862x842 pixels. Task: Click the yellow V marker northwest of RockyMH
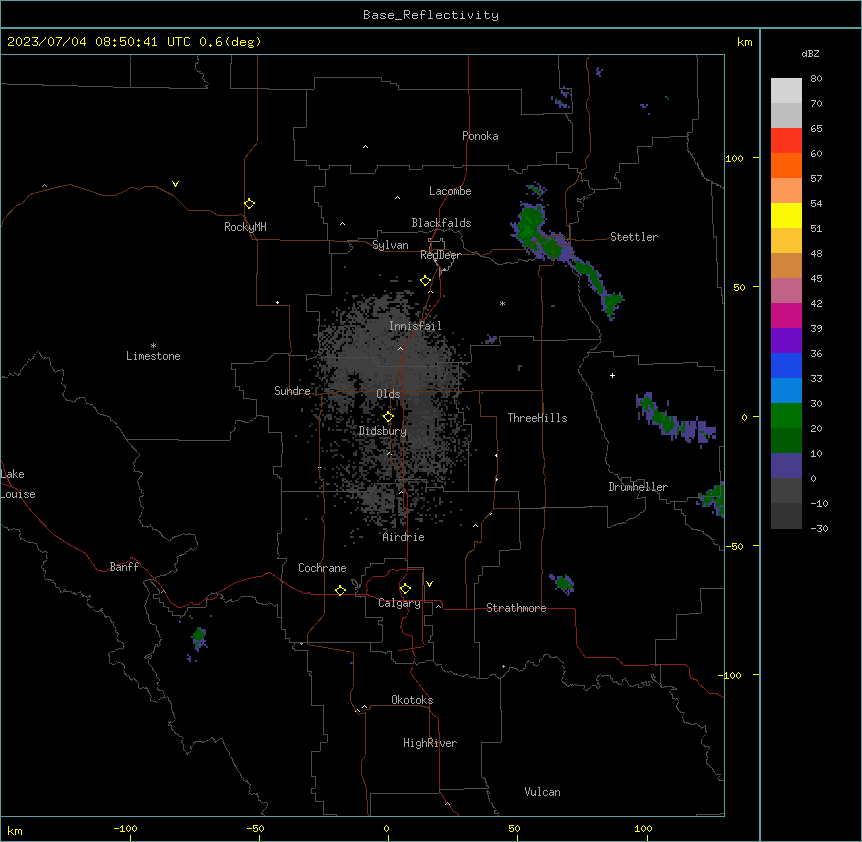pyautogui.click(x=175, y=184)
